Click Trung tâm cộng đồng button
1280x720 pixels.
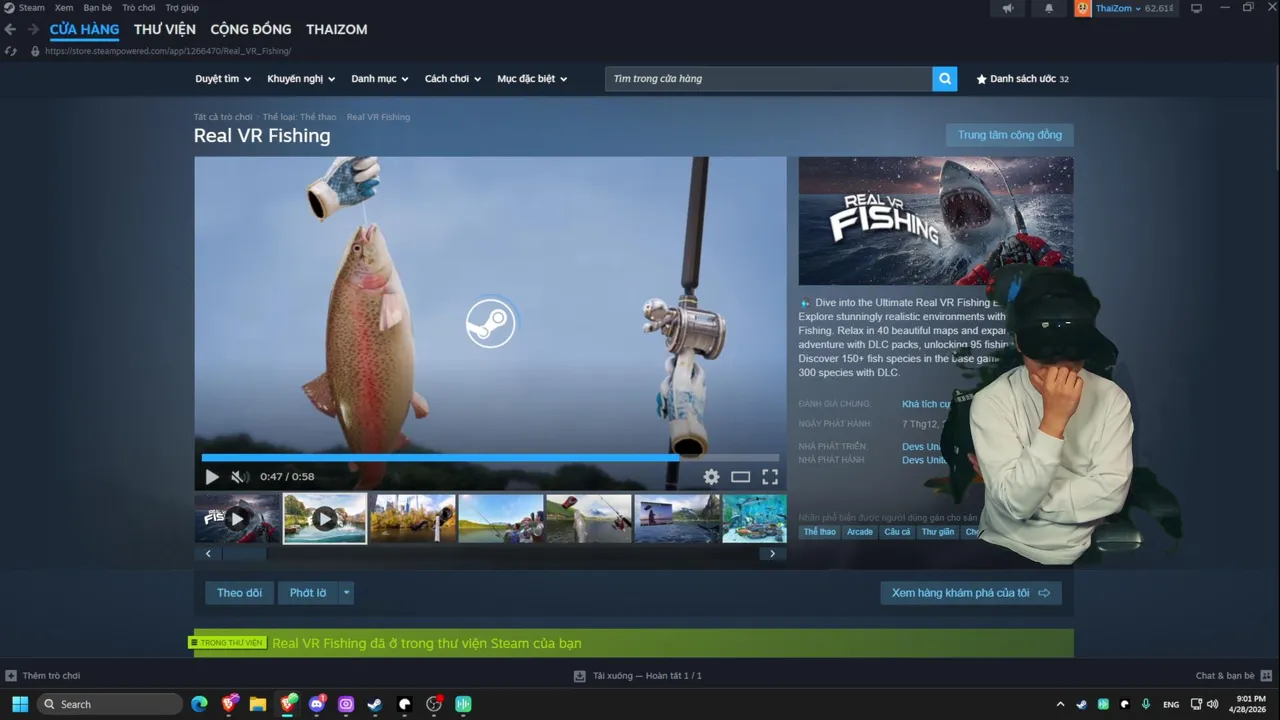tap(1010, 135)
